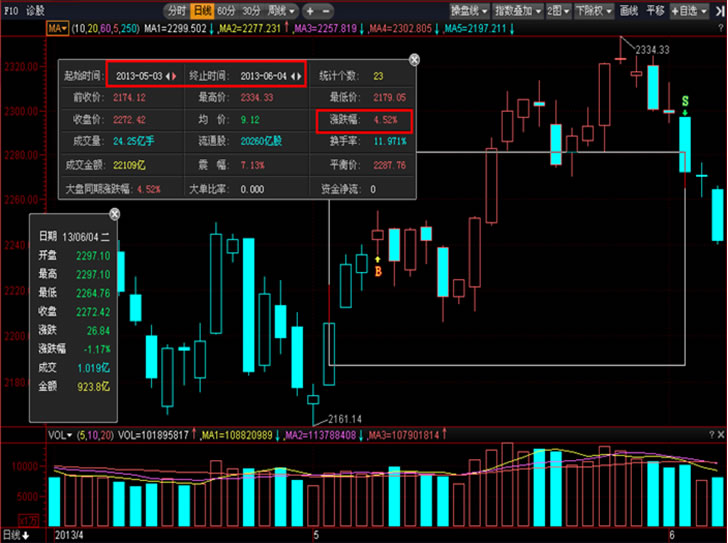Switch to the 分时 intraday tab
Viewport: 728px width, 543px height.
(176, 10)
